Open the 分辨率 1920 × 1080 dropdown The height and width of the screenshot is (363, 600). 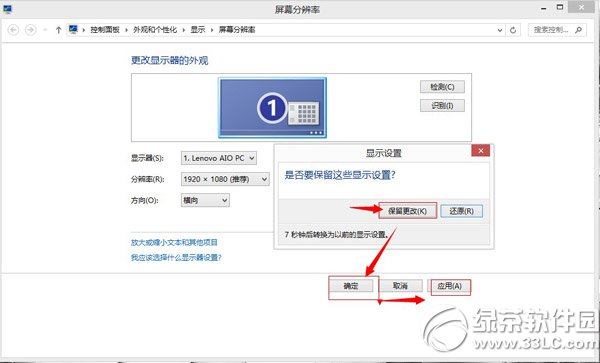tap(225, 179)
